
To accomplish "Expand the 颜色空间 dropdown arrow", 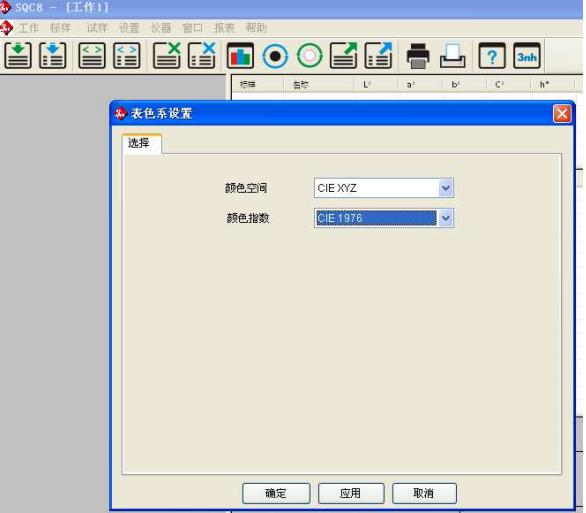I will (445, 188).
